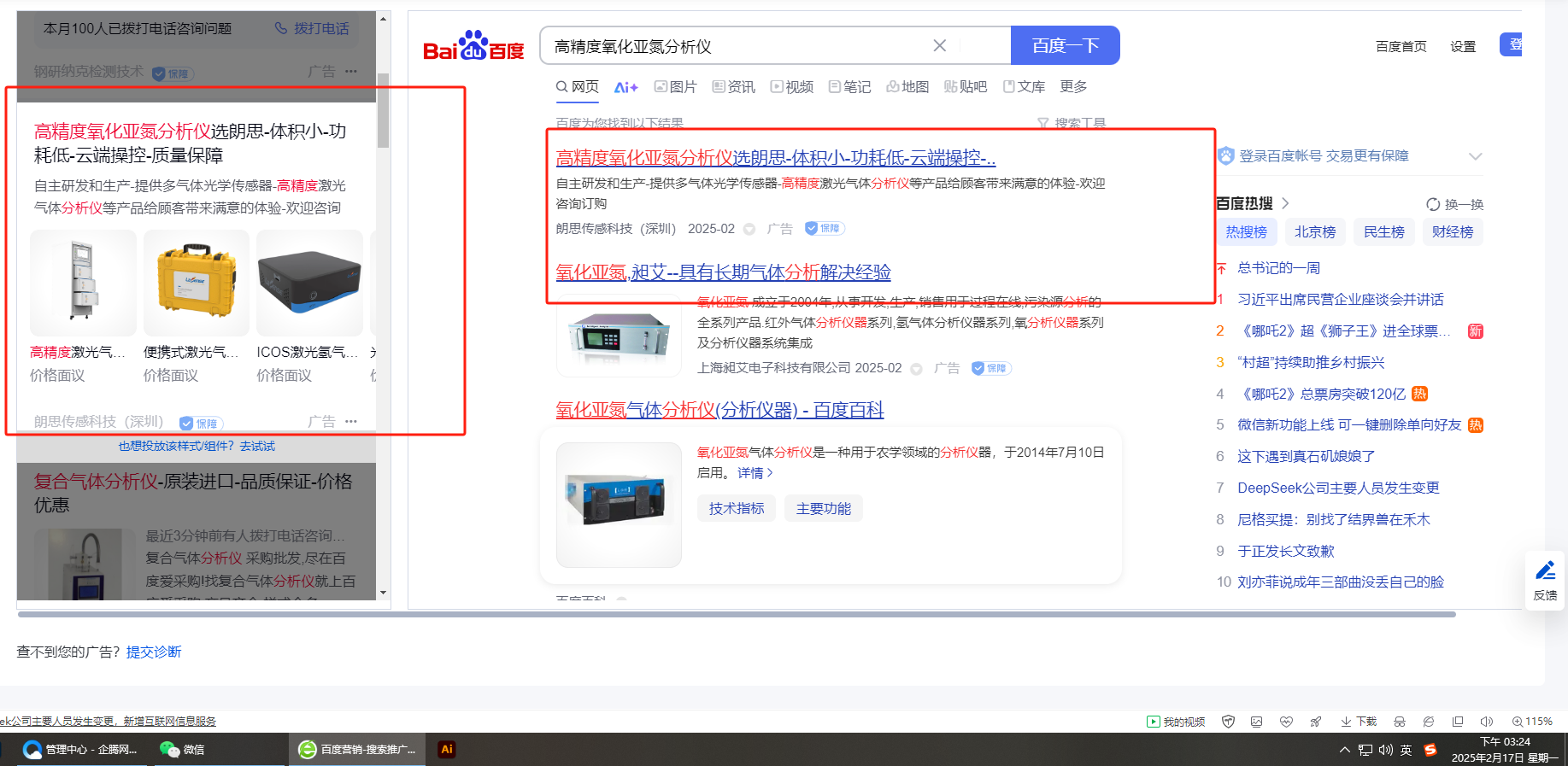Open the 更多 search categories menu
The width and height of the screenshot is (1568, 766).
point(1073,87)
